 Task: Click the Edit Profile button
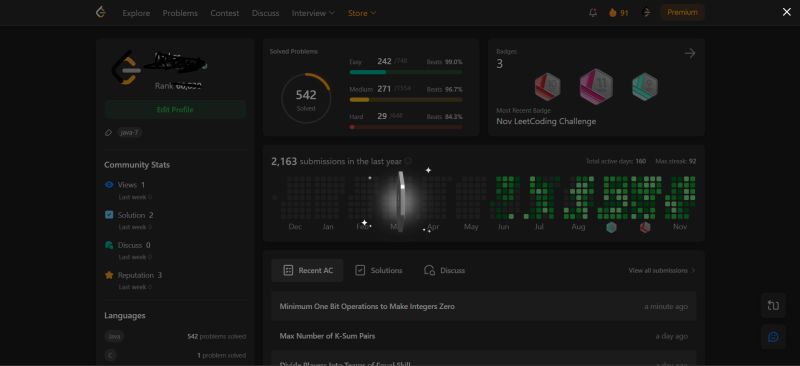[175, 109]
